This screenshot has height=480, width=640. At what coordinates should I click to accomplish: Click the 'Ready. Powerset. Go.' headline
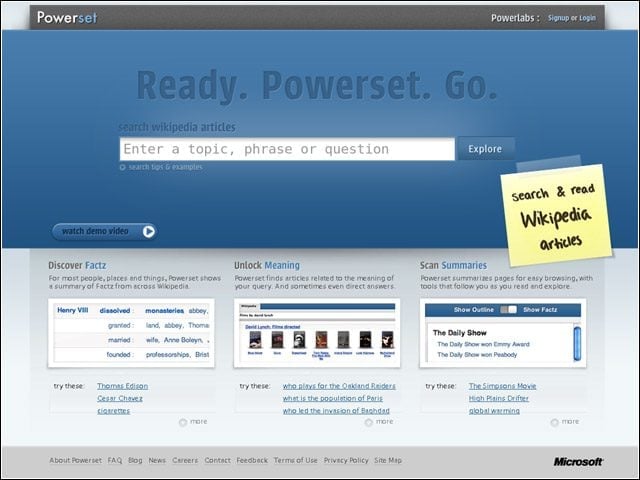(317, 86)
